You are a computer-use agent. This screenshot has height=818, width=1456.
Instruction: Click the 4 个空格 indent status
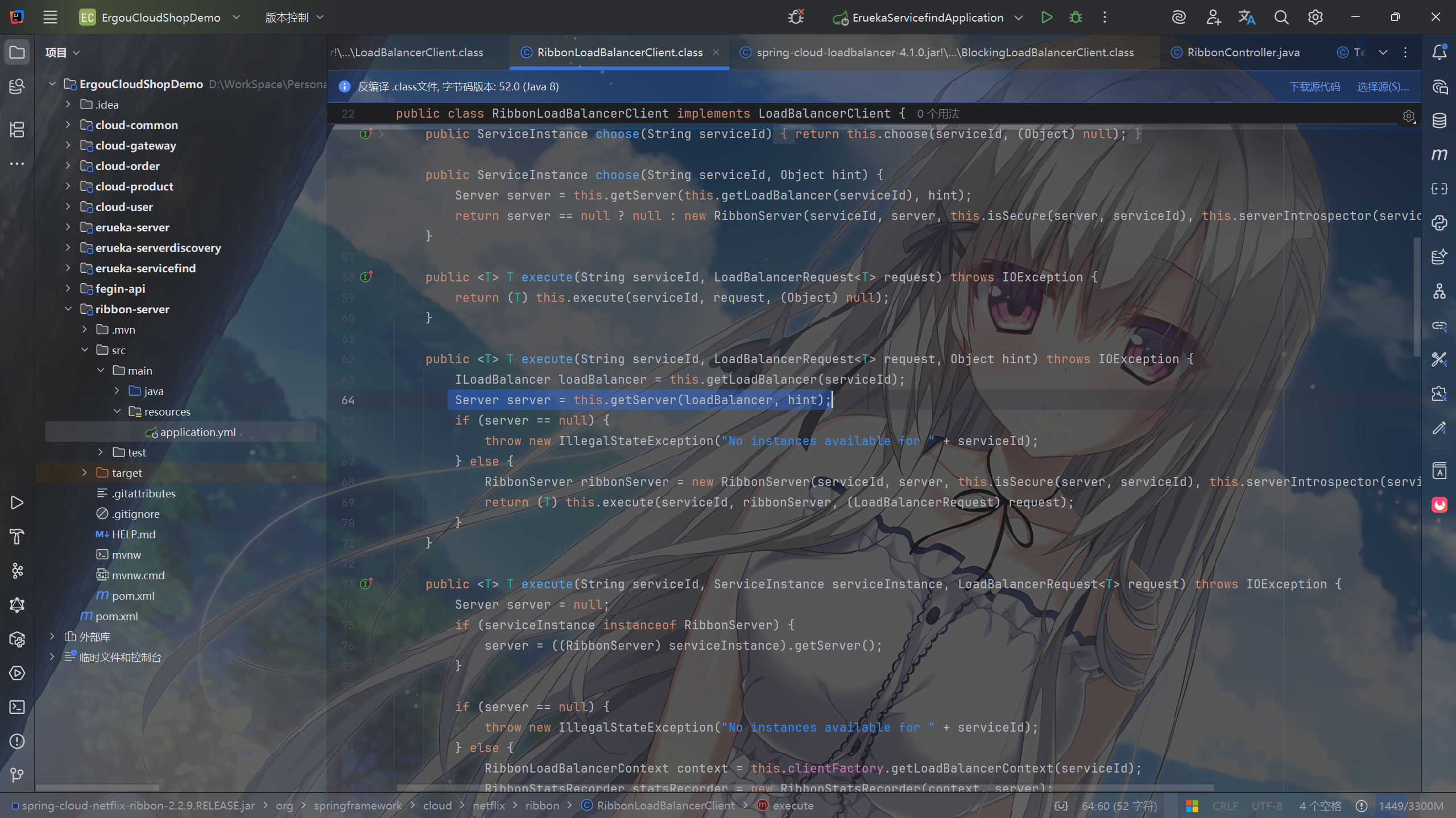[1319, 805]
